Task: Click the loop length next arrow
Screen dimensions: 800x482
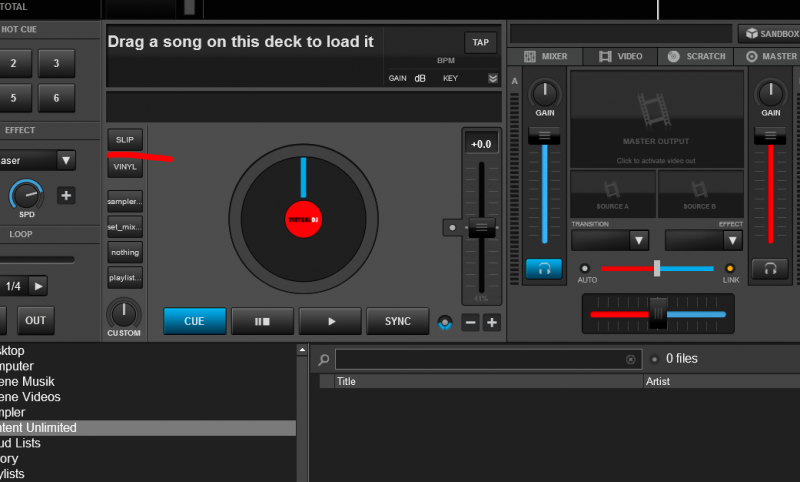Action: pyautogui.click(x=38, y=286)
